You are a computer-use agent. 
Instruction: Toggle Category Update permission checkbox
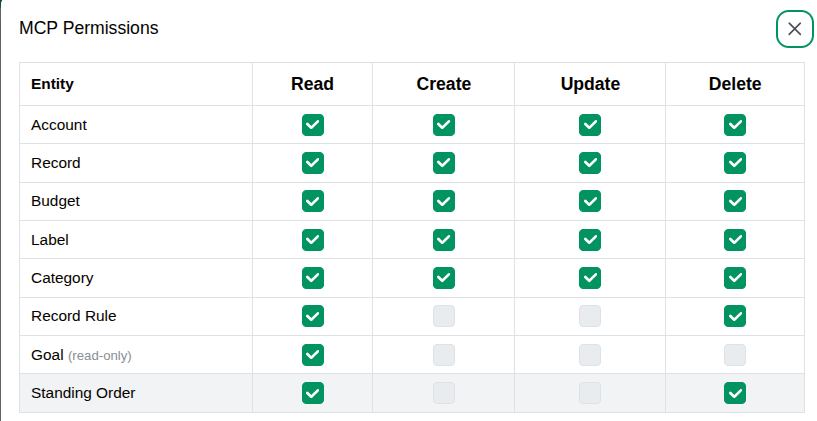[x=590, y=278]
